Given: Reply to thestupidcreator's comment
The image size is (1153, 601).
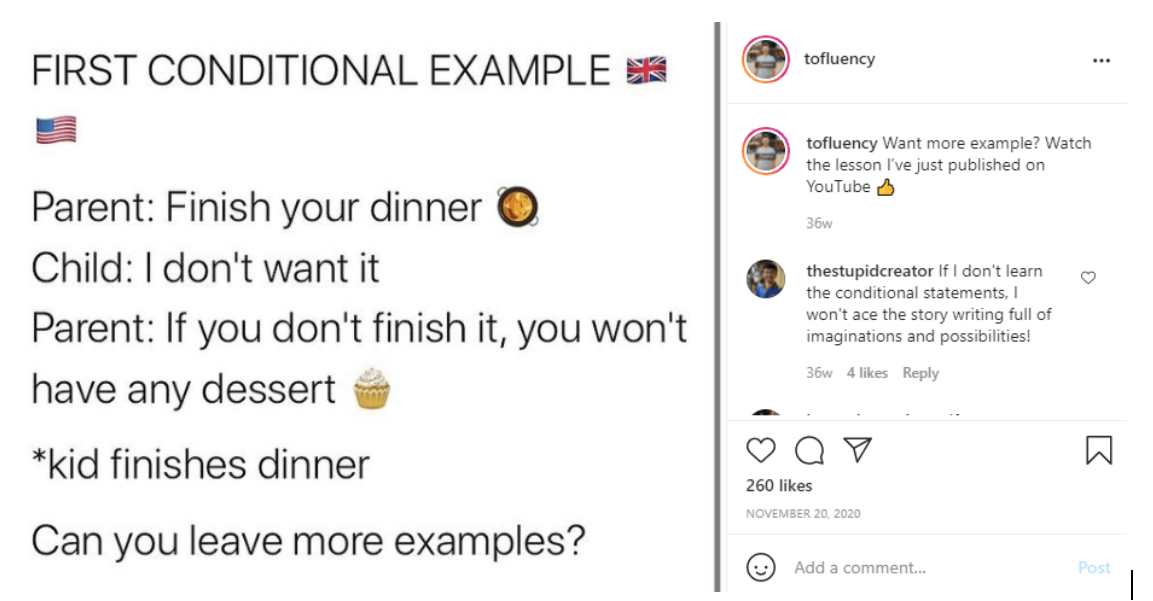Looking at the screenshot, I should pyautogui.click(x=920, y=373).
